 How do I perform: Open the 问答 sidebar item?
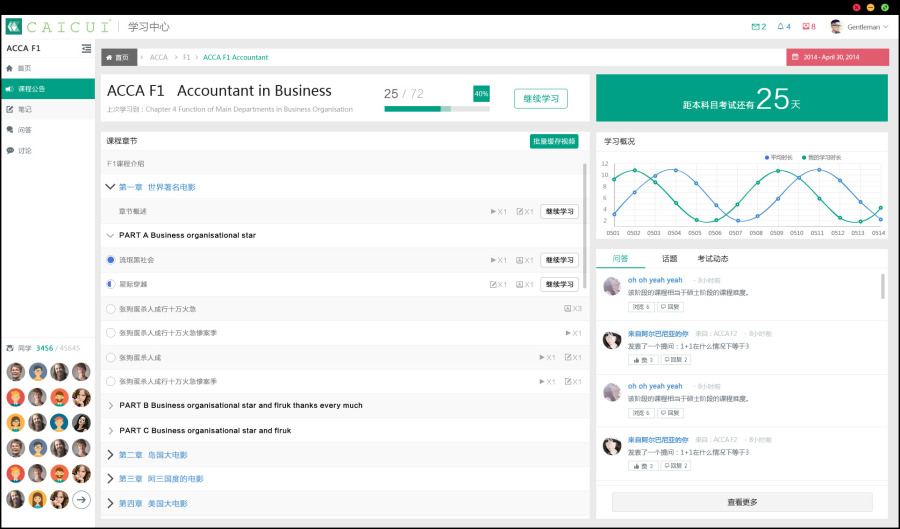pyautogui.click(x=48, y=130)
